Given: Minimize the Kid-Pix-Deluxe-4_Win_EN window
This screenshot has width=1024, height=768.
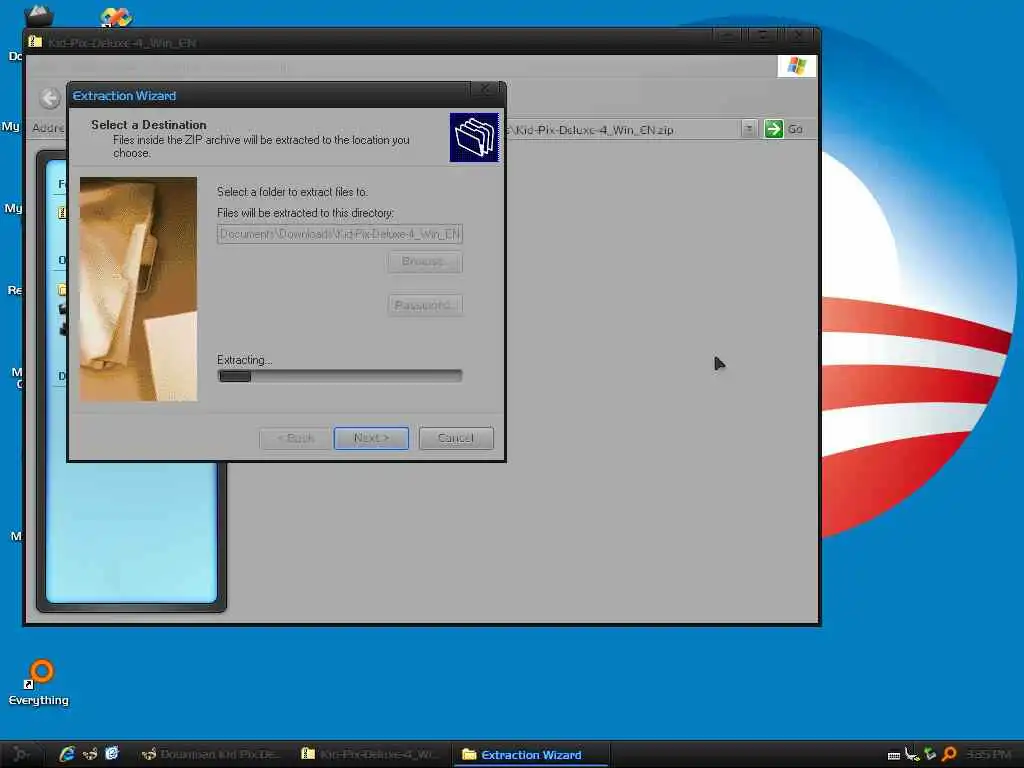Looking at the screenshot, I should point(728,35).
